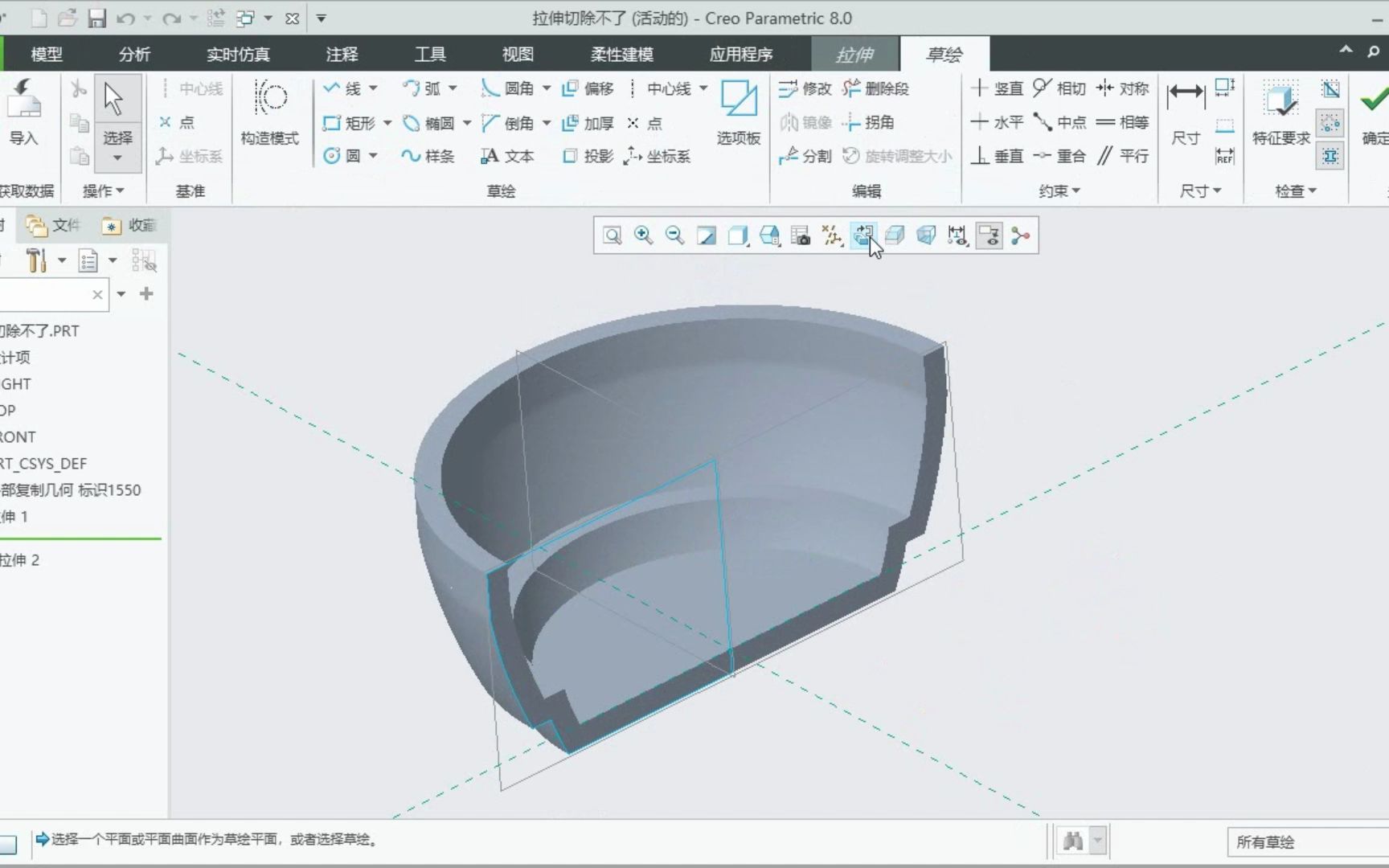The image size is (1389, 868).
Task: Select the Text (文本) sketch tool
Action: click(x=507, y=156)
